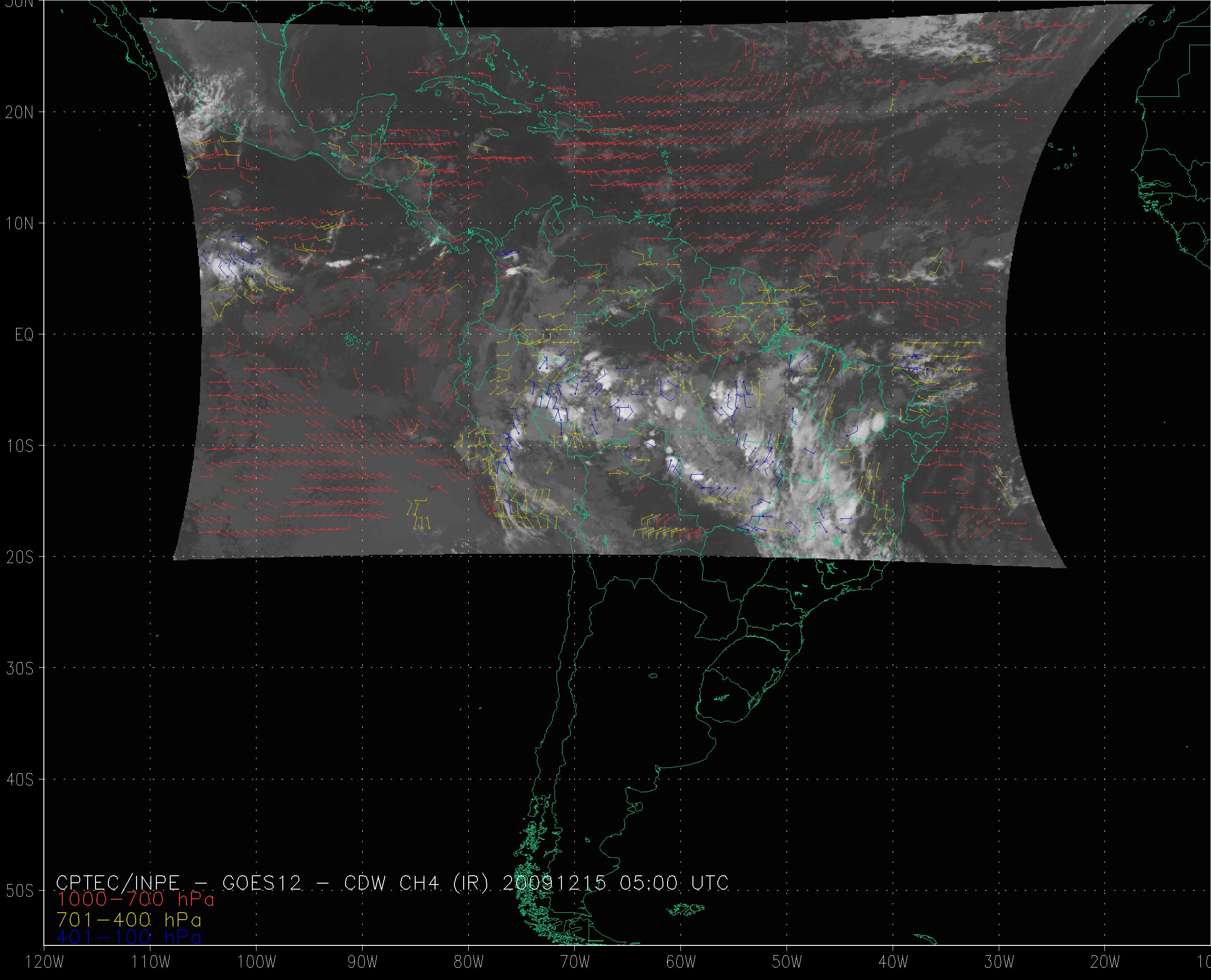Click the 10N latitude axis label
1211x980 pixels.
pyautogui.click(x=19, y=224)
